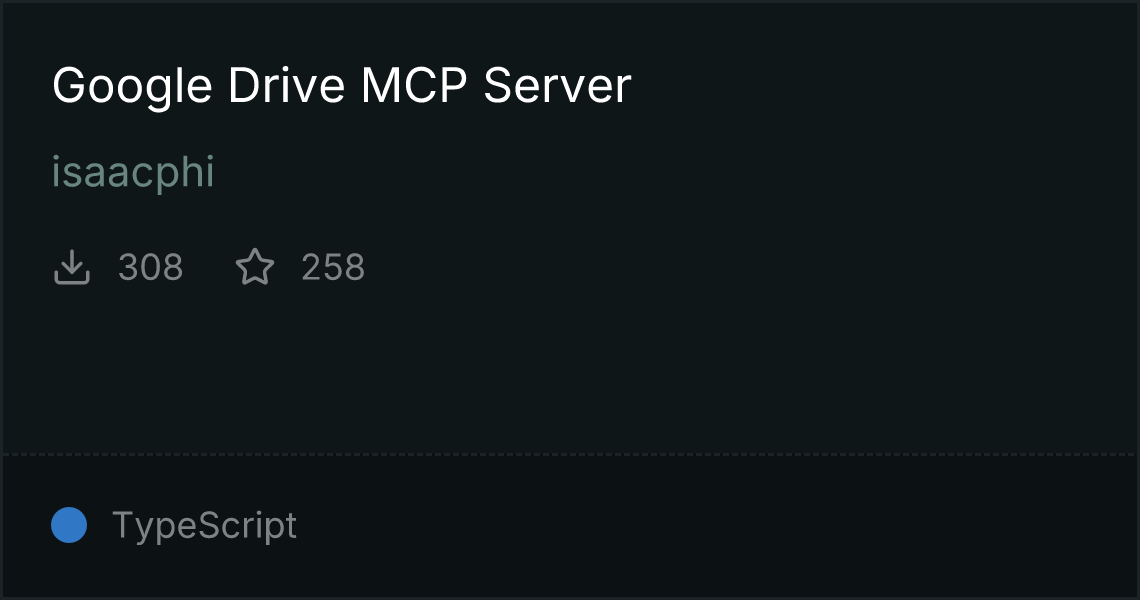
Task: Click the word MCP in the title
Action: pos(414,86)
